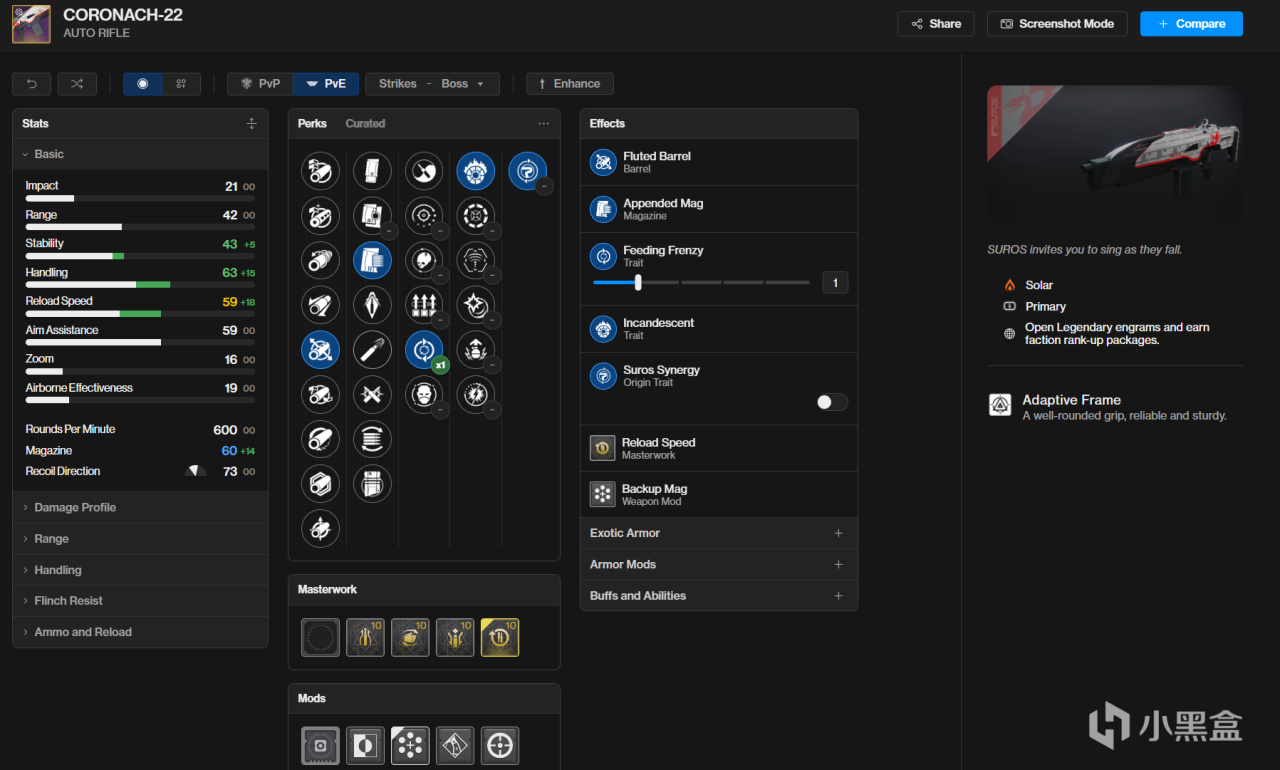The width and height of the screenshot is (1280, 770).
Task: Select the Full Bore barrel perk
Action: (x=320, y=395)
